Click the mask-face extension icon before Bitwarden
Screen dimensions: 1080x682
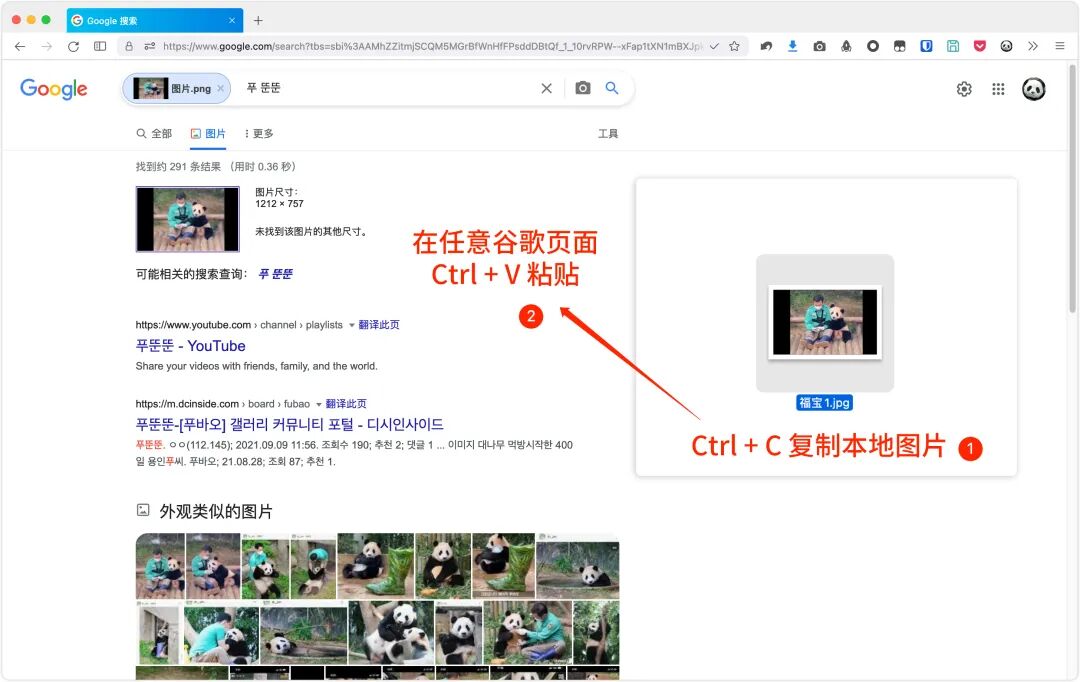900,46
